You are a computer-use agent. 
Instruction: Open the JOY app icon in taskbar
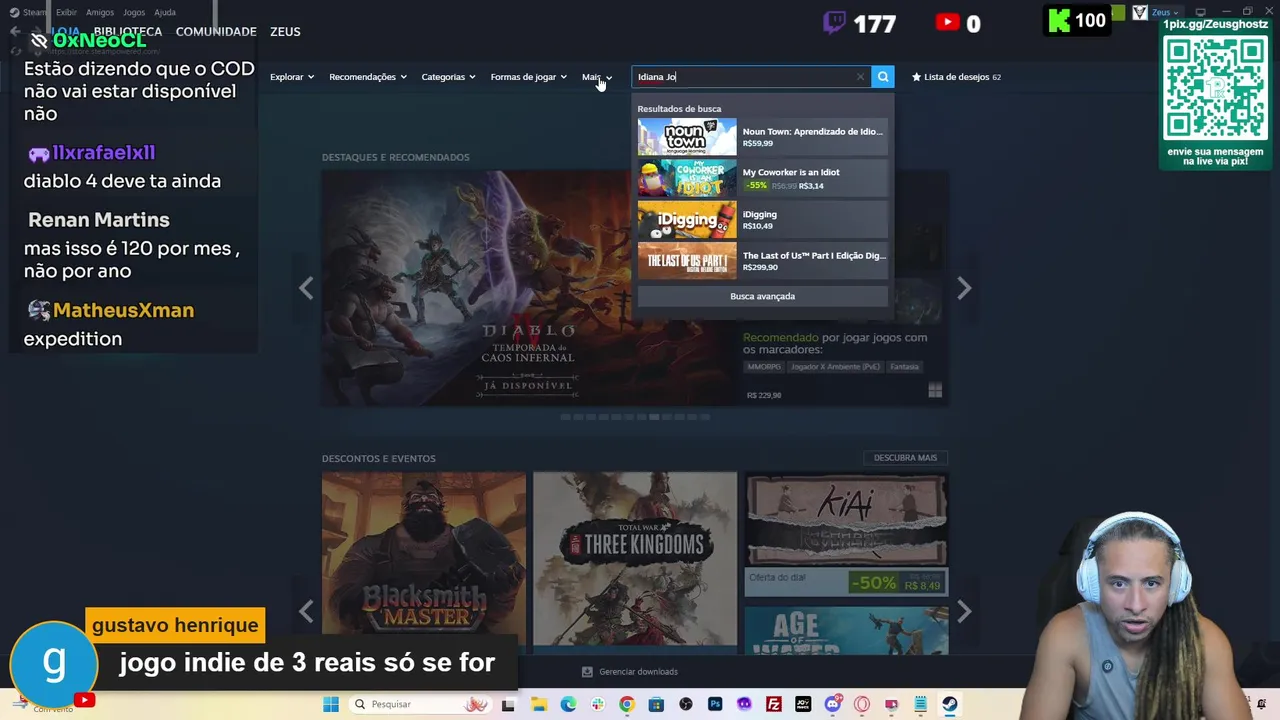click(803, 704)
